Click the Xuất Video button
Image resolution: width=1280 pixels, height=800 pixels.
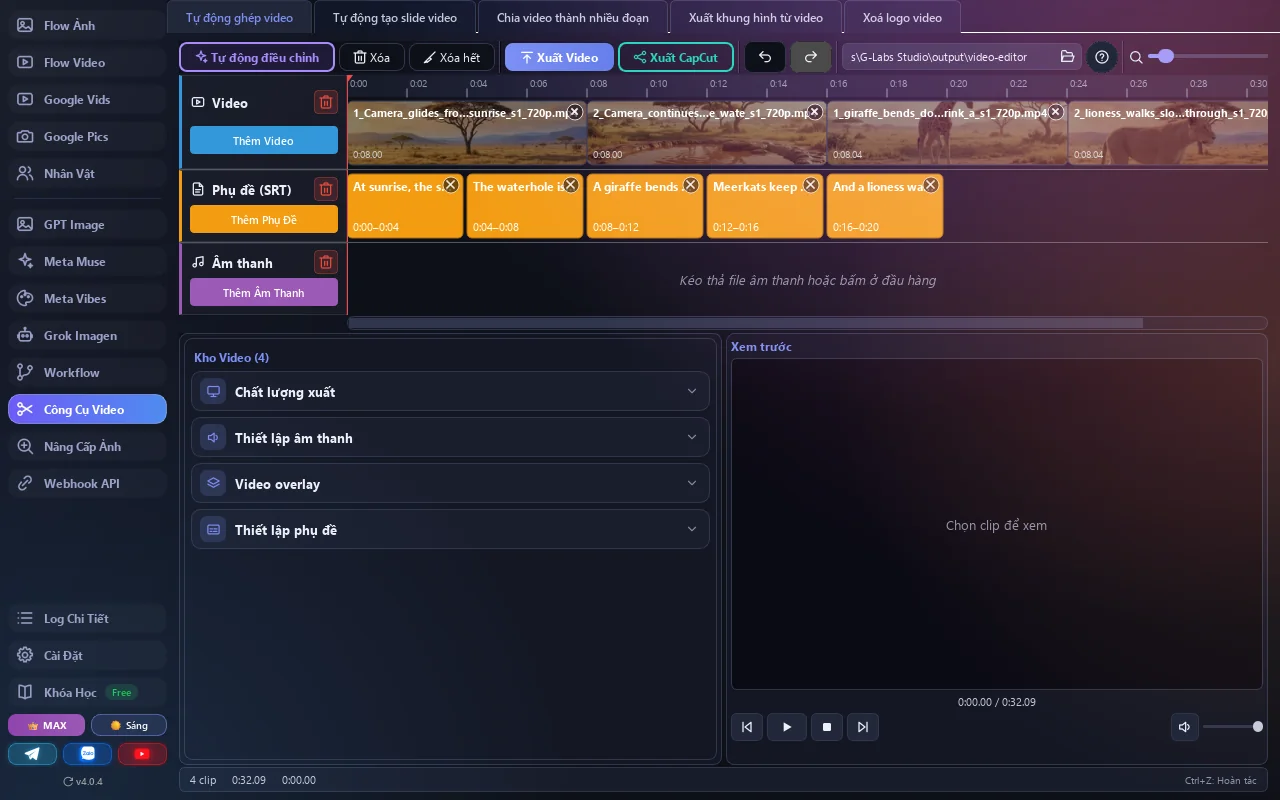click(x=559, y=57)
